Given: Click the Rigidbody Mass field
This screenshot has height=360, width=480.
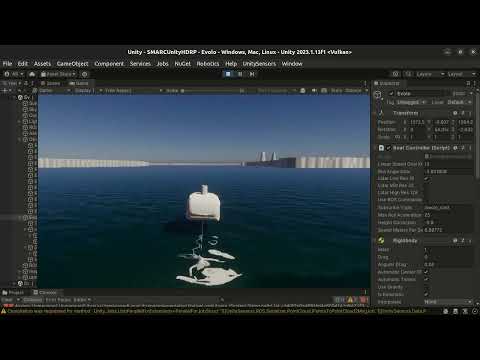Looking at the screenshot, I should pos(448,250).
